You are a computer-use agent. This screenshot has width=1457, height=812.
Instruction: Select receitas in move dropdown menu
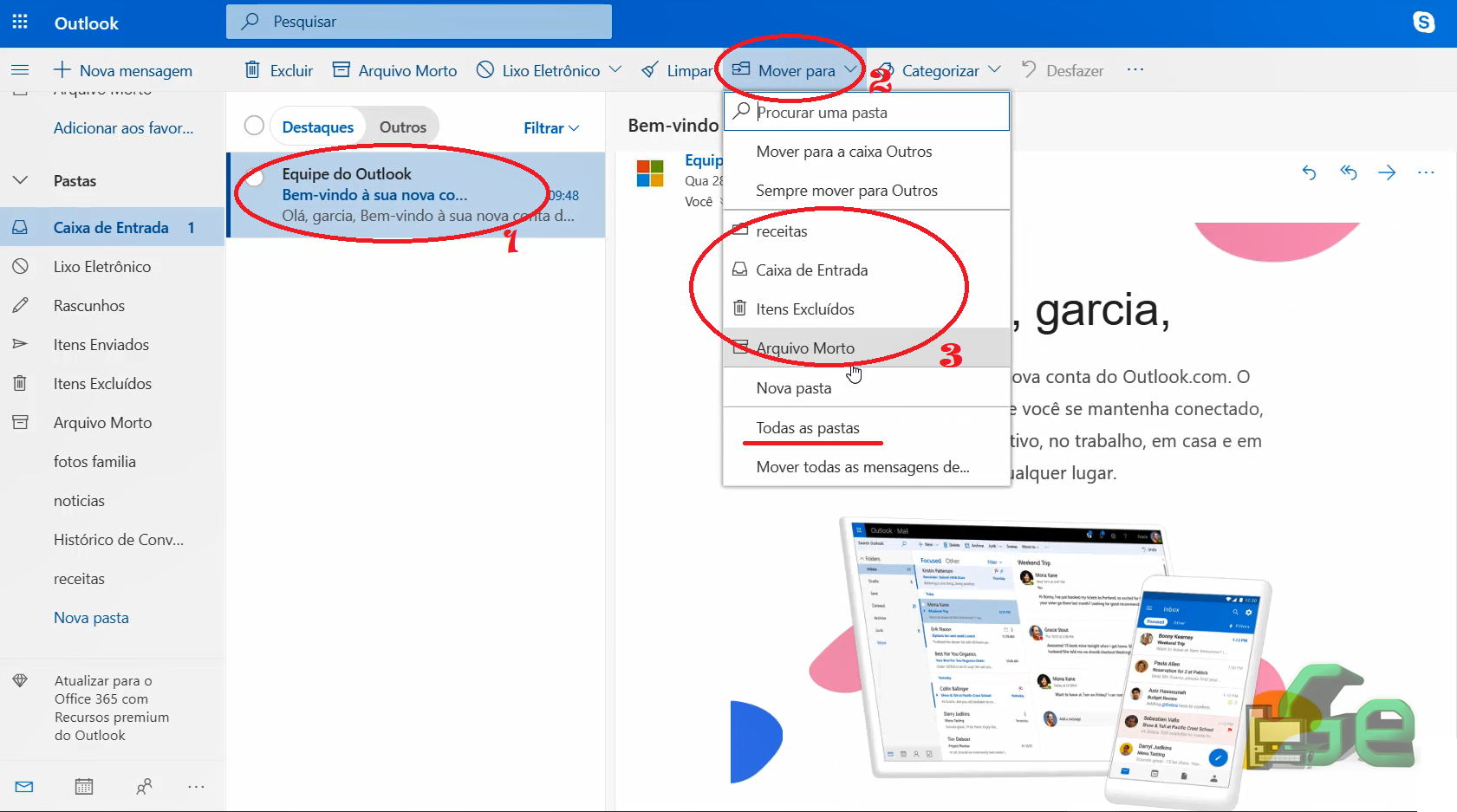click(867, 231)
